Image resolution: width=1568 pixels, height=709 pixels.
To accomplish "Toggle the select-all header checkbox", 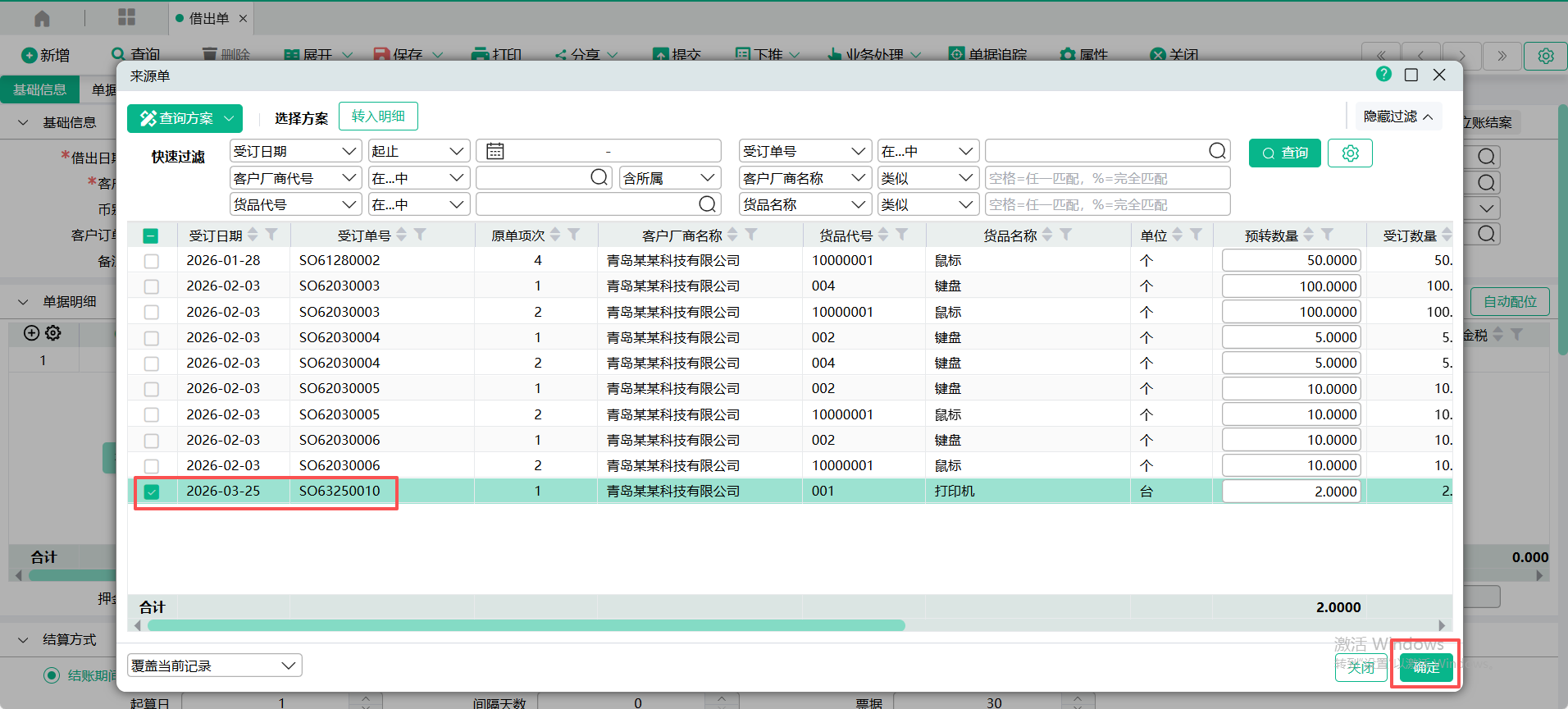I will pos(151,236).
